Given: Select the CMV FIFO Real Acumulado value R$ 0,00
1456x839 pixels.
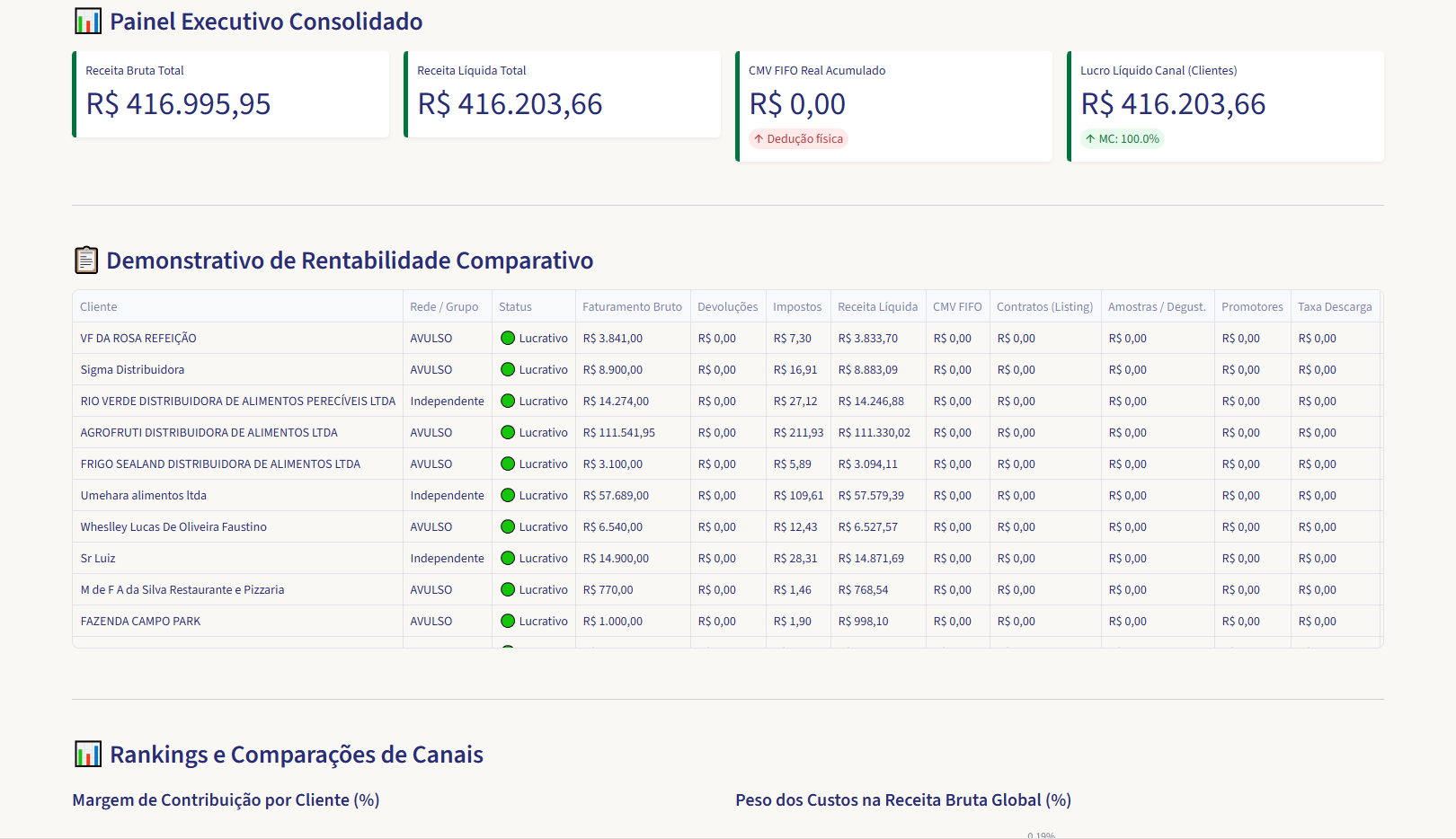Looking at the screenshot, I should (797, 104).
